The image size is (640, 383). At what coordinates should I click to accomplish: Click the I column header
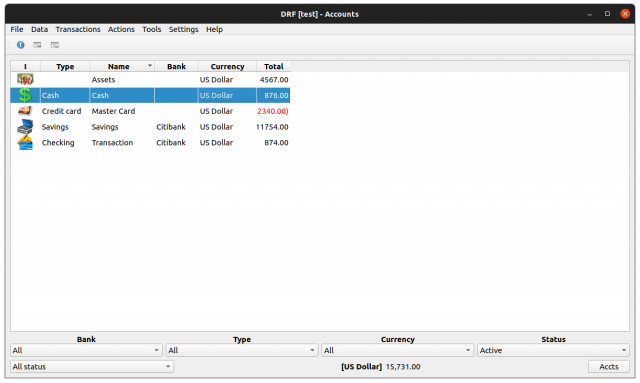(x=25, y=67)
